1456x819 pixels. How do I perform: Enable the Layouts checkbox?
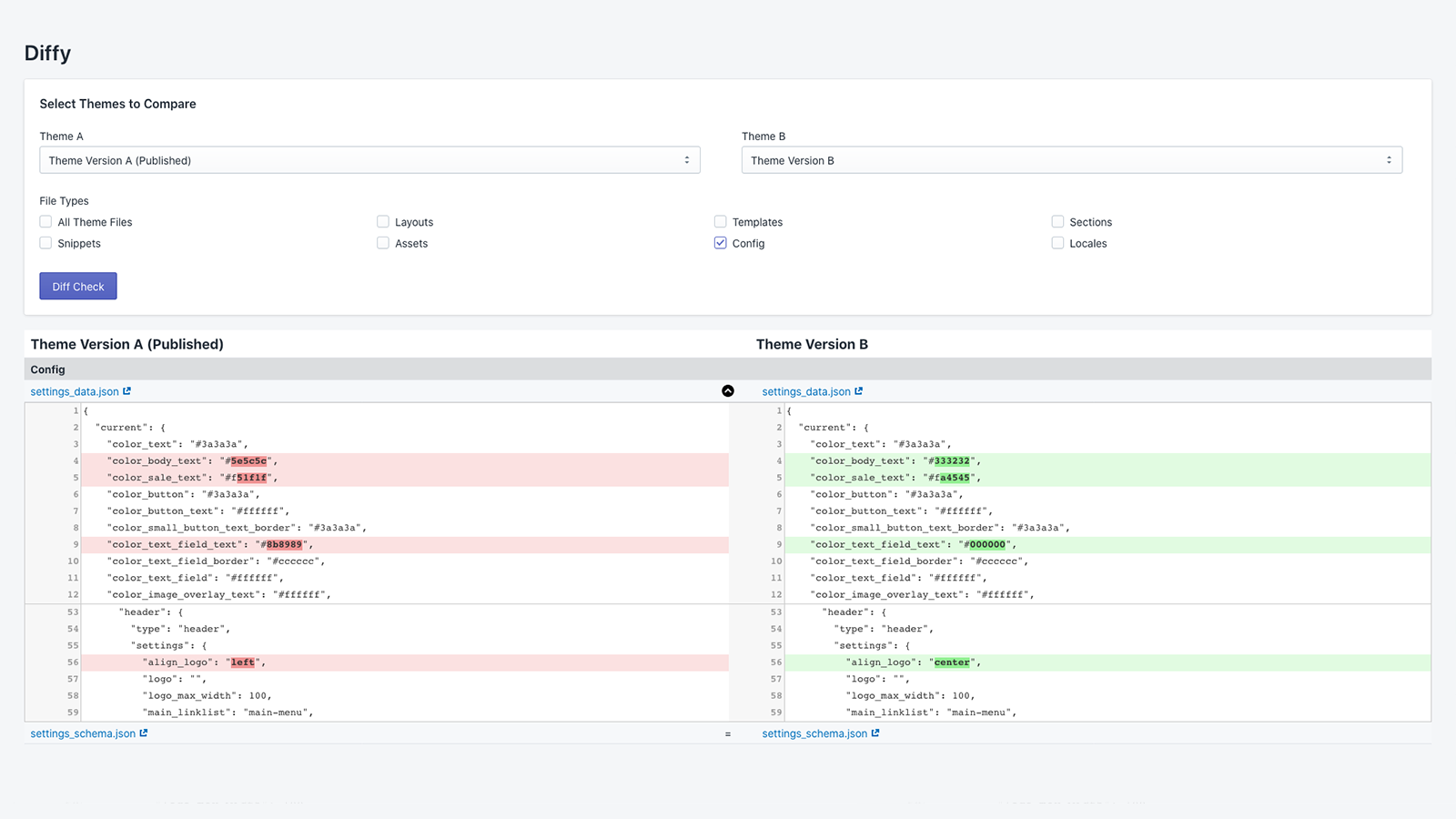[383, 221]
